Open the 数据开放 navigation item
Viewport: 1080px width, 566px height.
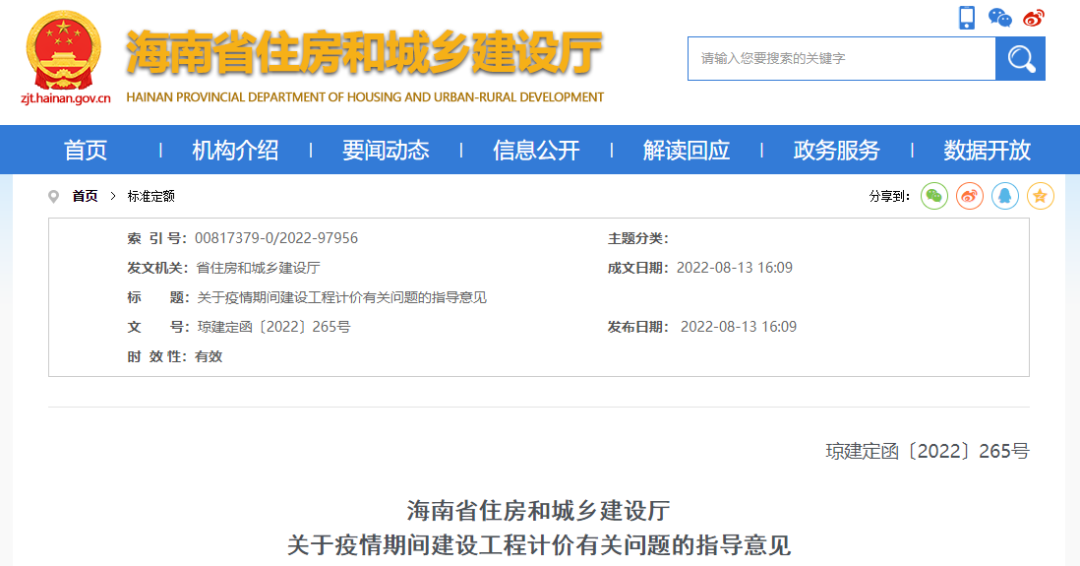point(987,150)
